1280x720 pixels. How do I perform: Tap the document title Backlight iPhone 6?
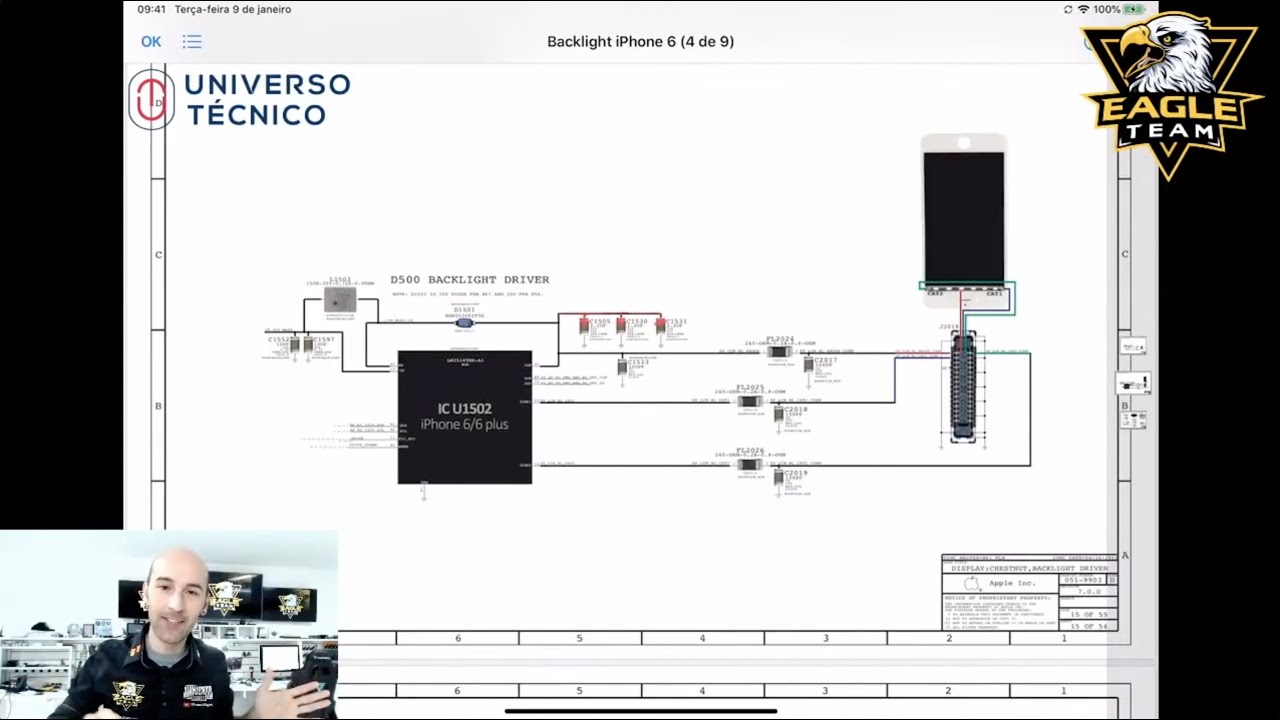pos(640,41)
